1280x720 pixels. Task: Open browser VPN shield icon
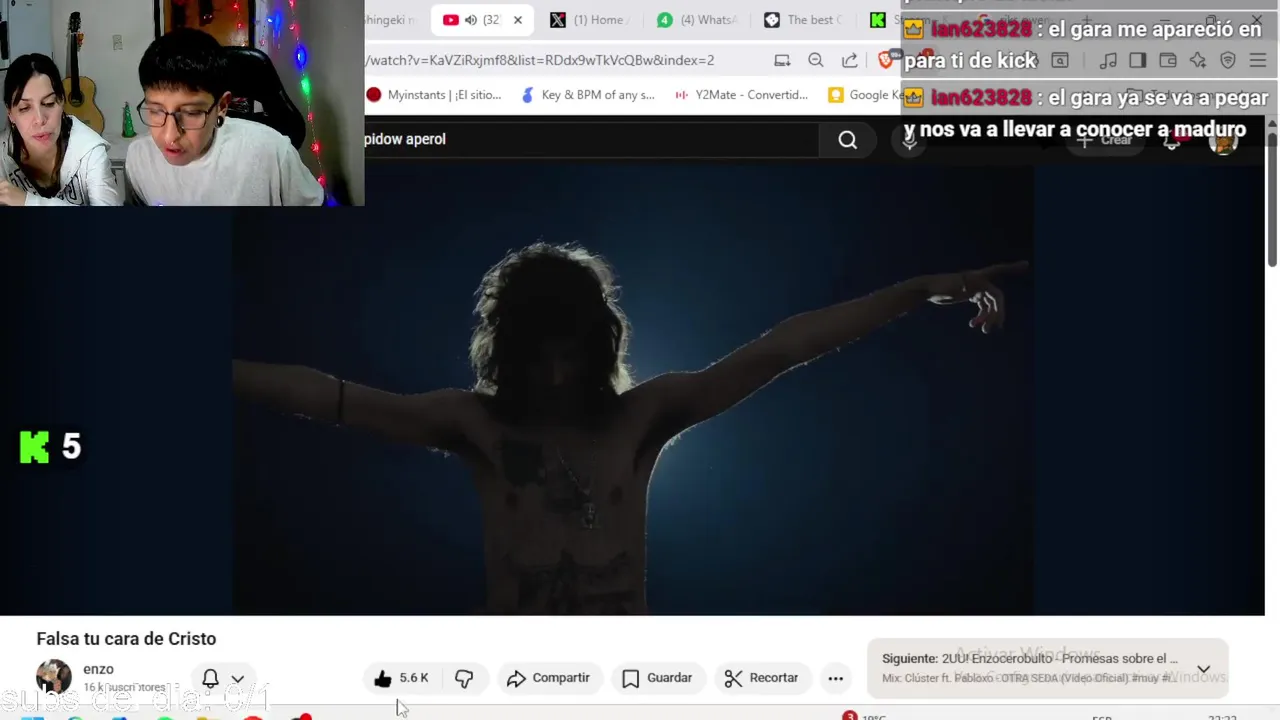1228,61
